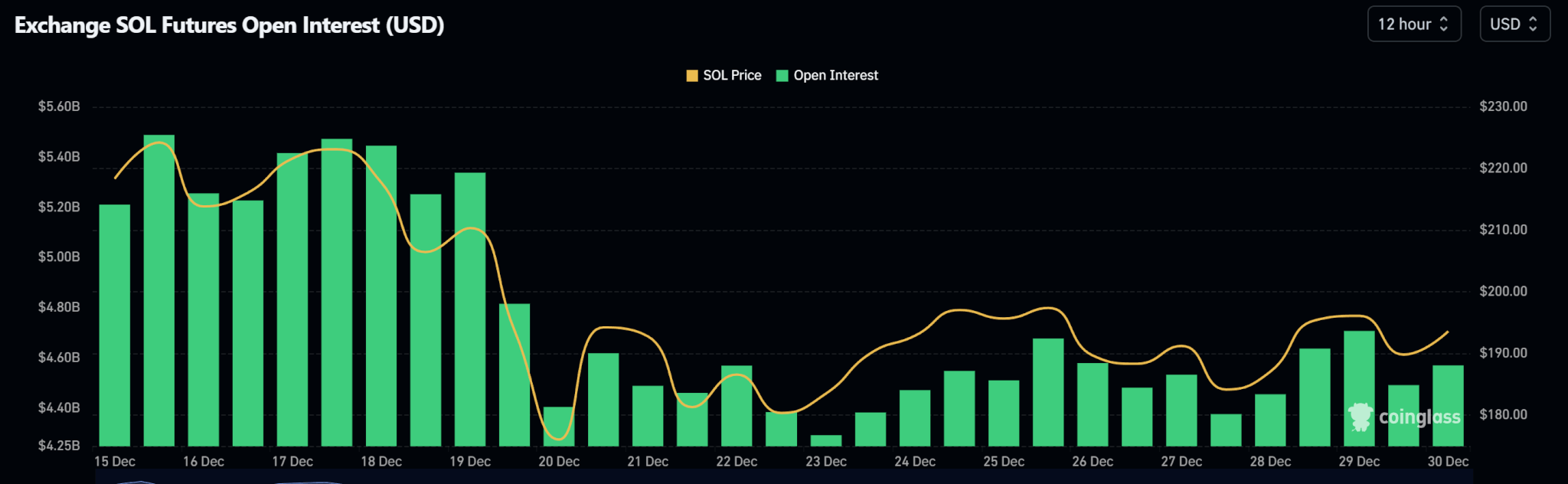Screen dimensions: 1568x484
Task: Click the up-down arrows beside 12 hour
Action: click(1444, 25)
